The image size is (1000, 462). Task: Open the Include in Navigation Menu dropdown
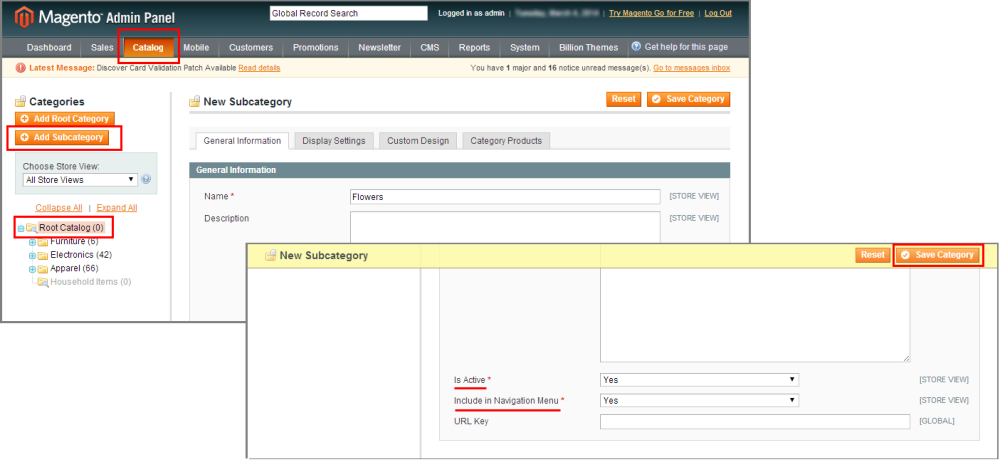coord(699,400)
